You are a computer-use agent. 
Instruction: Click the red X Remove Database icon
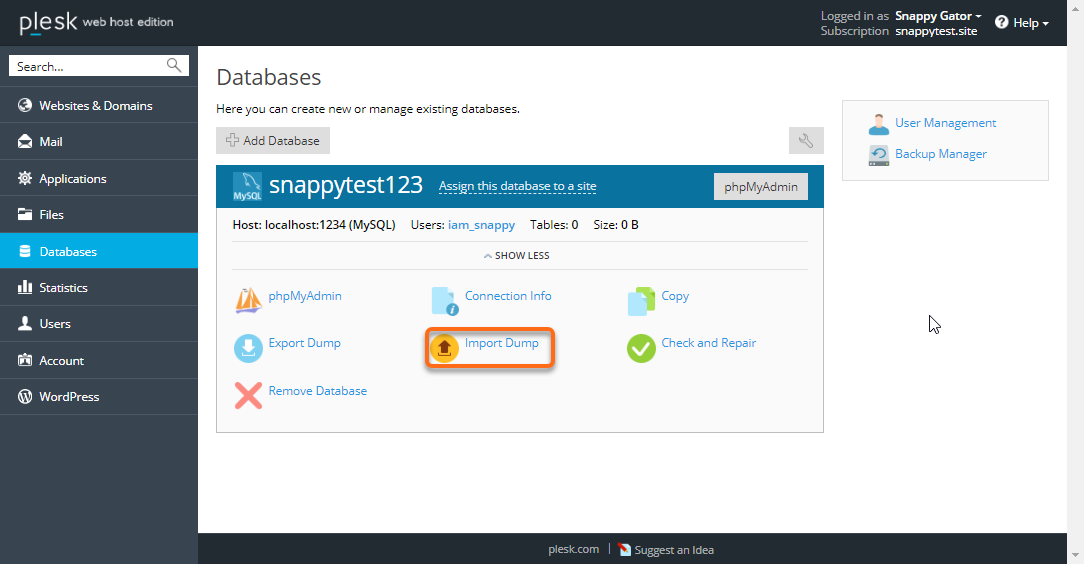pyautogui.click(x=248, y=395)
